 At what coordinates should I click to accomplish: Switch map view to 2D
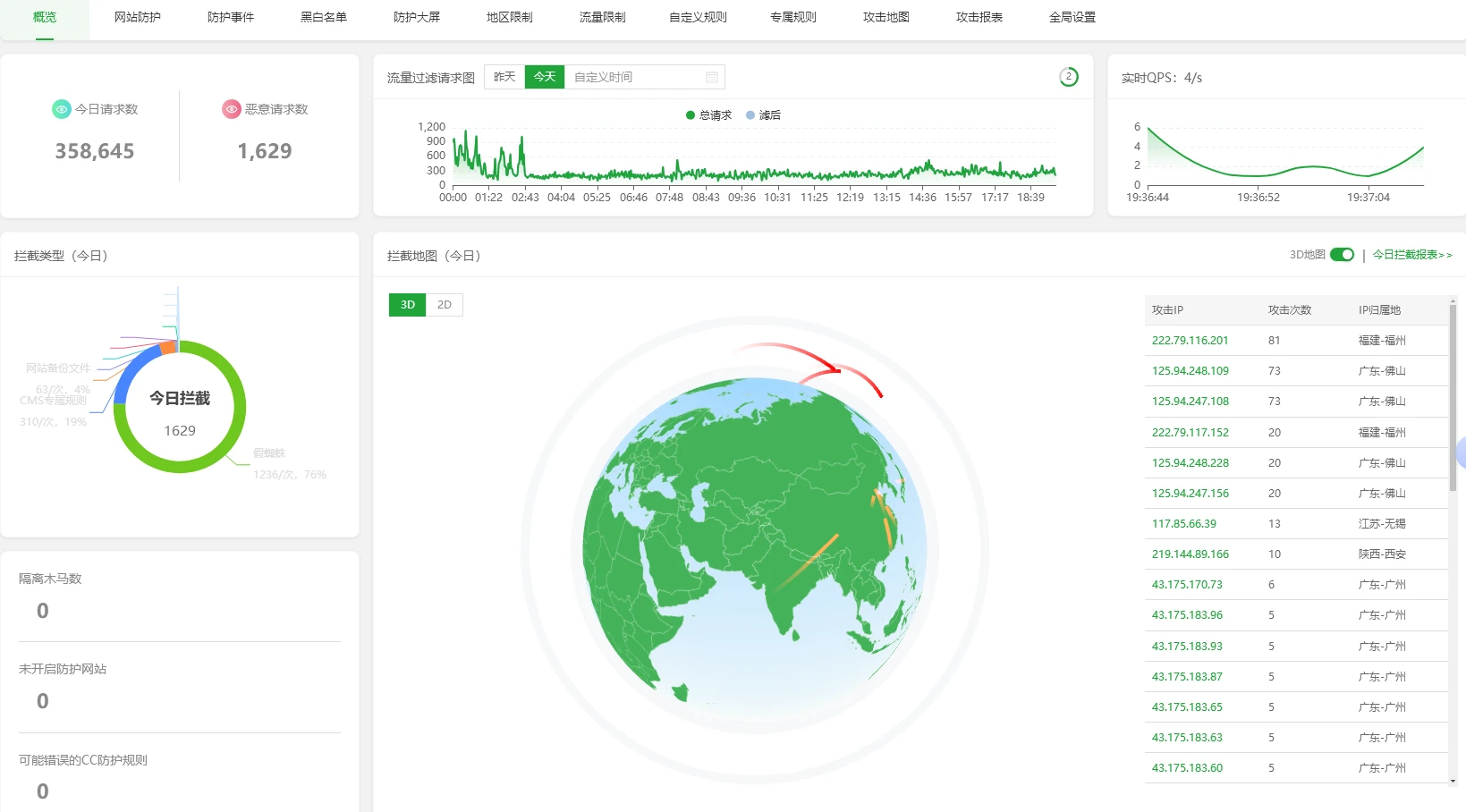tap(445, 305)
